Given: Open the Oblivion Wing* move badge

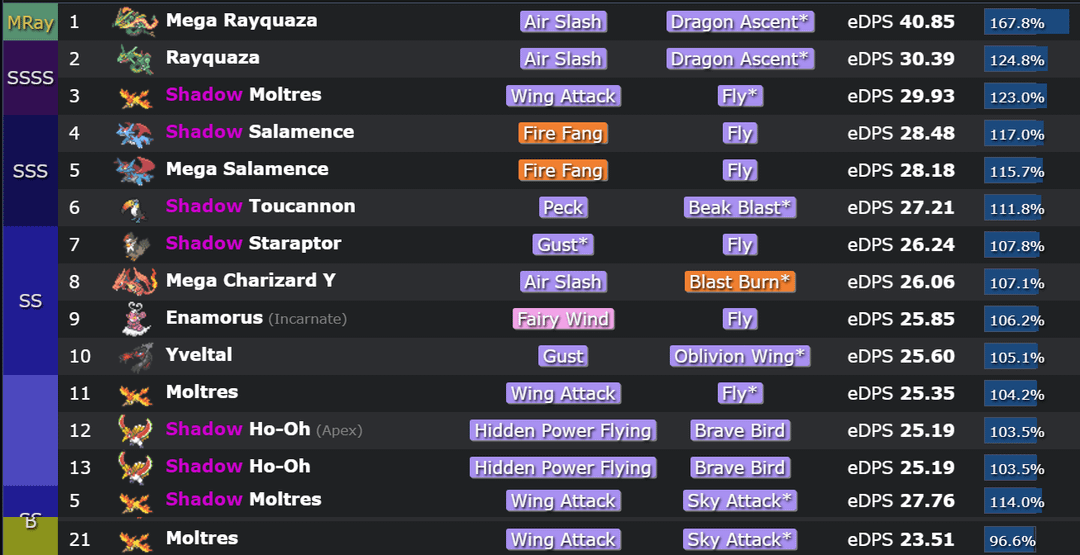Looking at the screenshot, I should 740,356.
